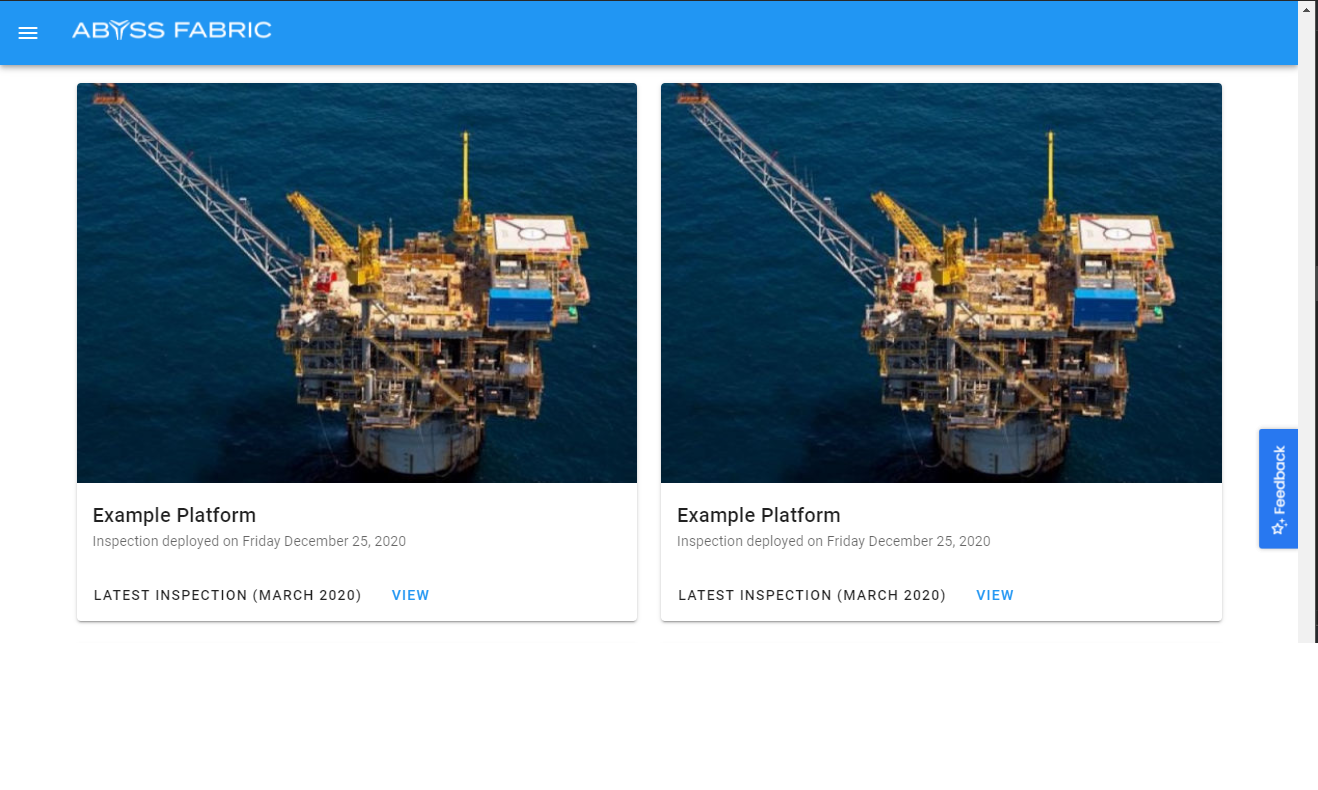Viewport: 1318px width, 790px height.
Task: Click the left card's Example Platform title
Action: [x=174, y=515]
